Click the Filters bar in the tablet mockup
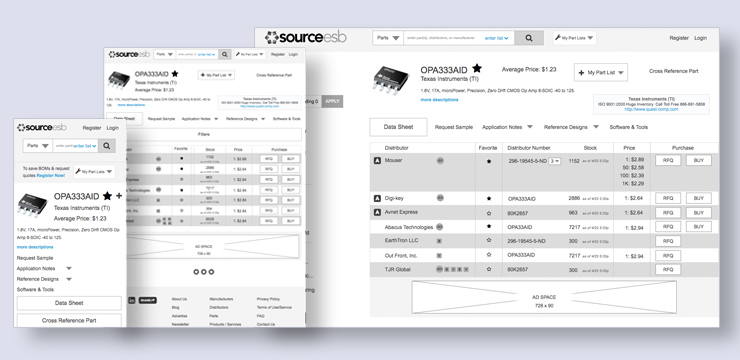 tap(203, 134)
